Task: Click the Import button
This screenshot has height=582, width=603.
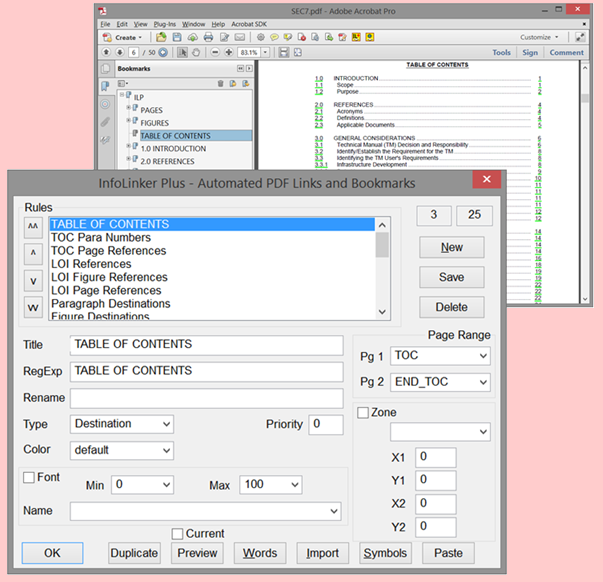Action: pyautogui.click(x=323, y=553)
